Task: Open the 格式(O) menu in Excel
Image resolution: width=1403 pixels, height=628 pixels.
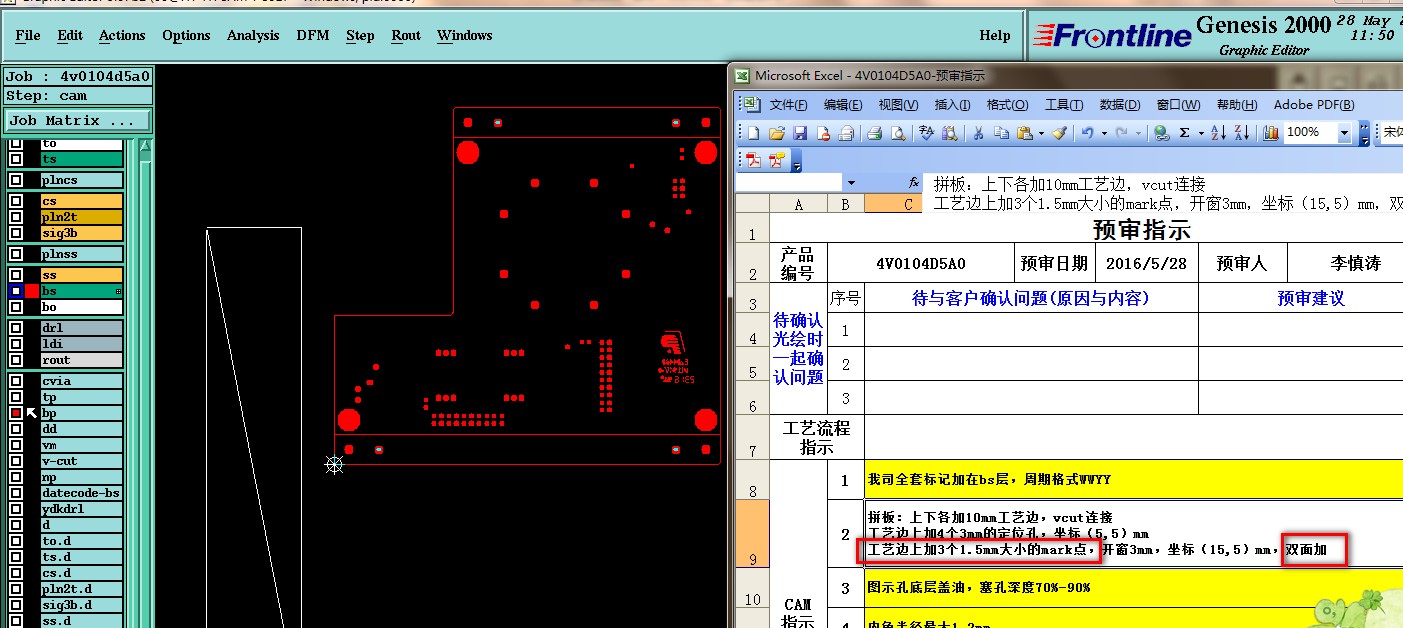Action: pyautogui.click(x=1007, y=104)
